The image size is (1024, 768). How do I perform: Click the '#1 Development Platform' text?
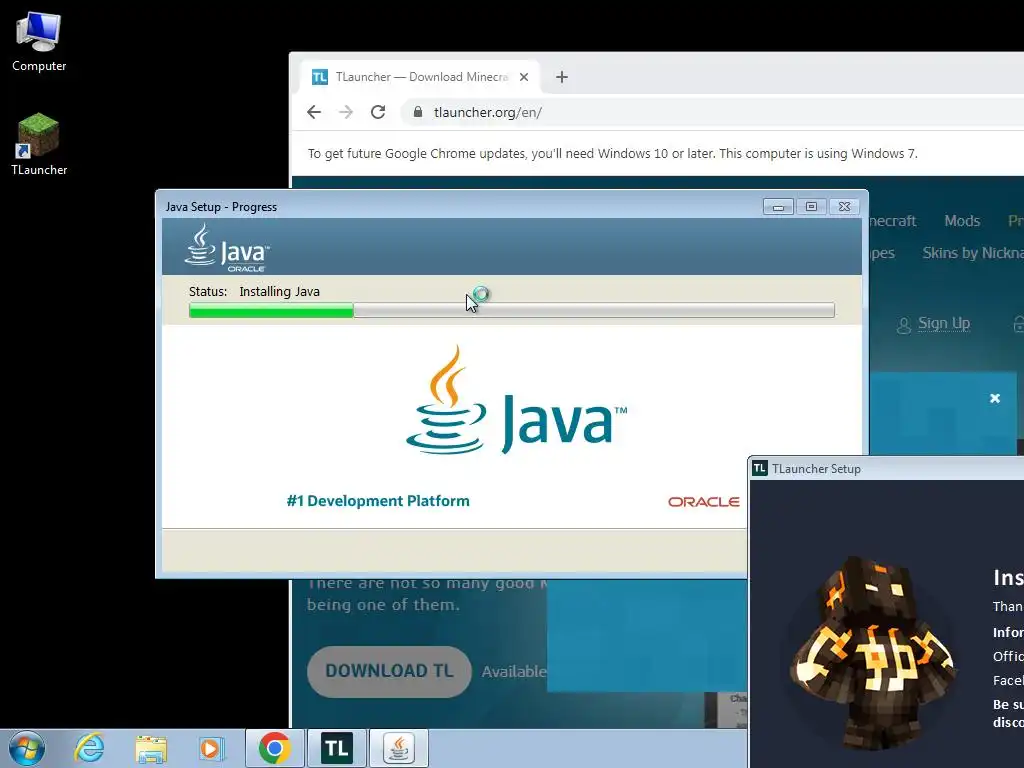[378, 501]
